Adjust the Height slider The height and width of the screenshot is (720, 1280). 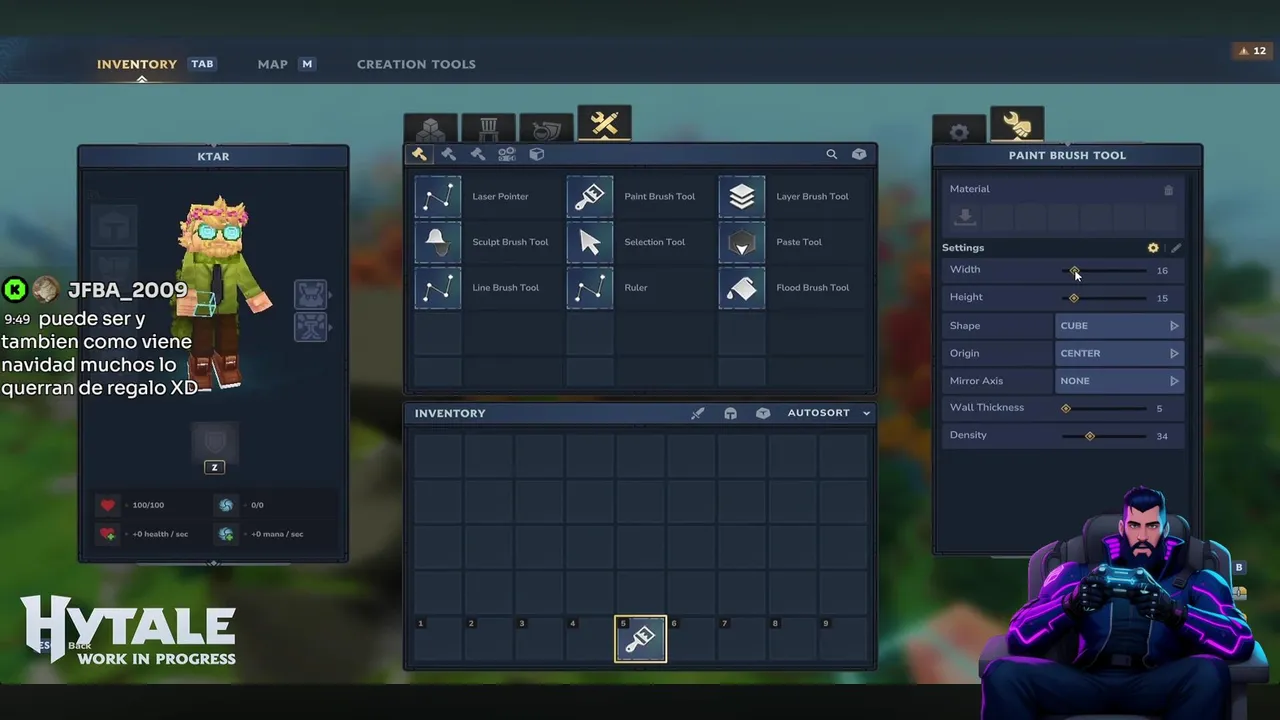(x=1104, y=298)
